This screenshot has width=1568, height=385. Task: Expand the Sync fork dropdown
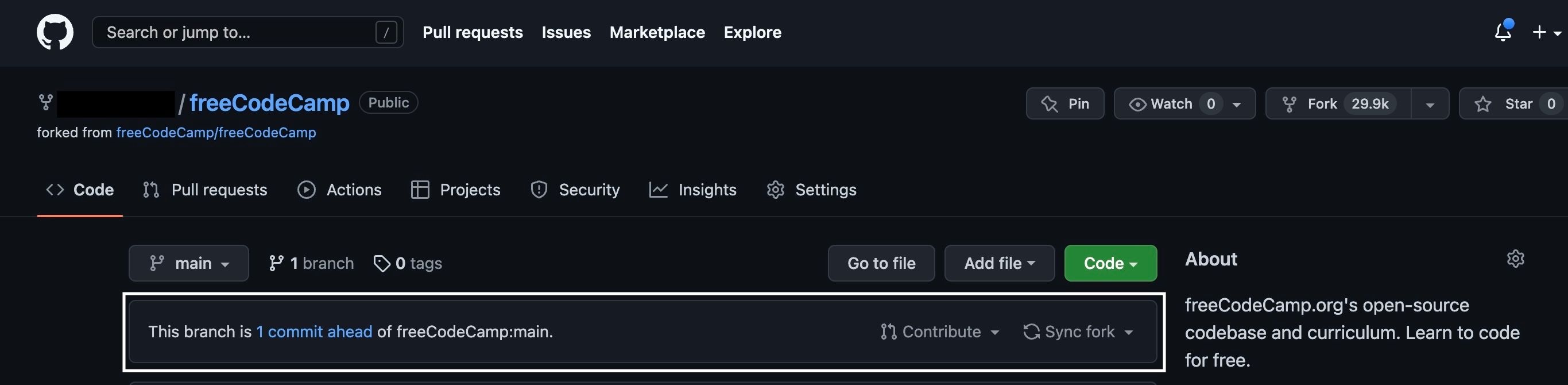(x=1078, y=332)
